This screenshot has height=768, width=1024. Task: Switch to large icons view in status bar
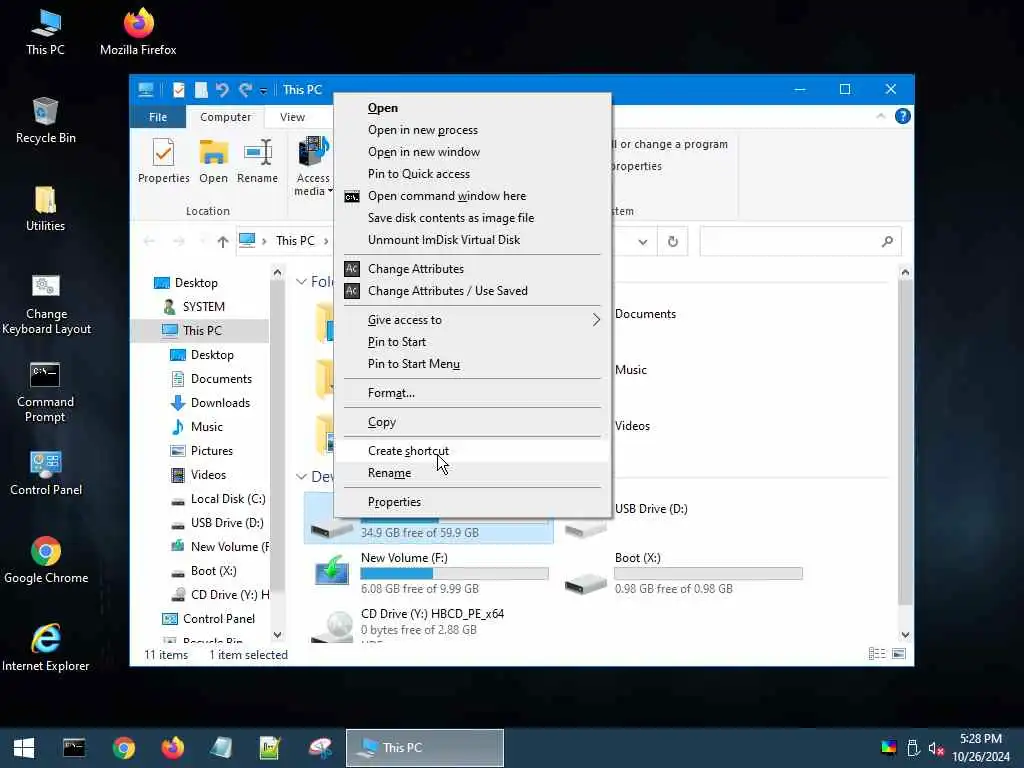(899, 654)
